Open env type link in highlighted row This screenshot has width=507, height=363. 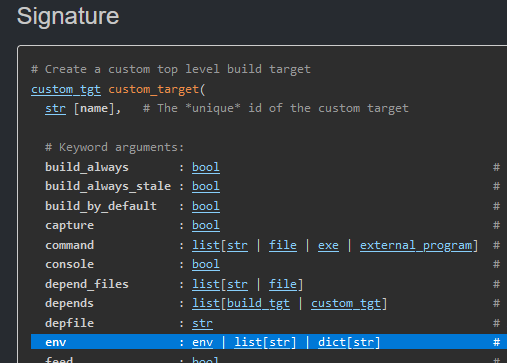tap(202, 342)
